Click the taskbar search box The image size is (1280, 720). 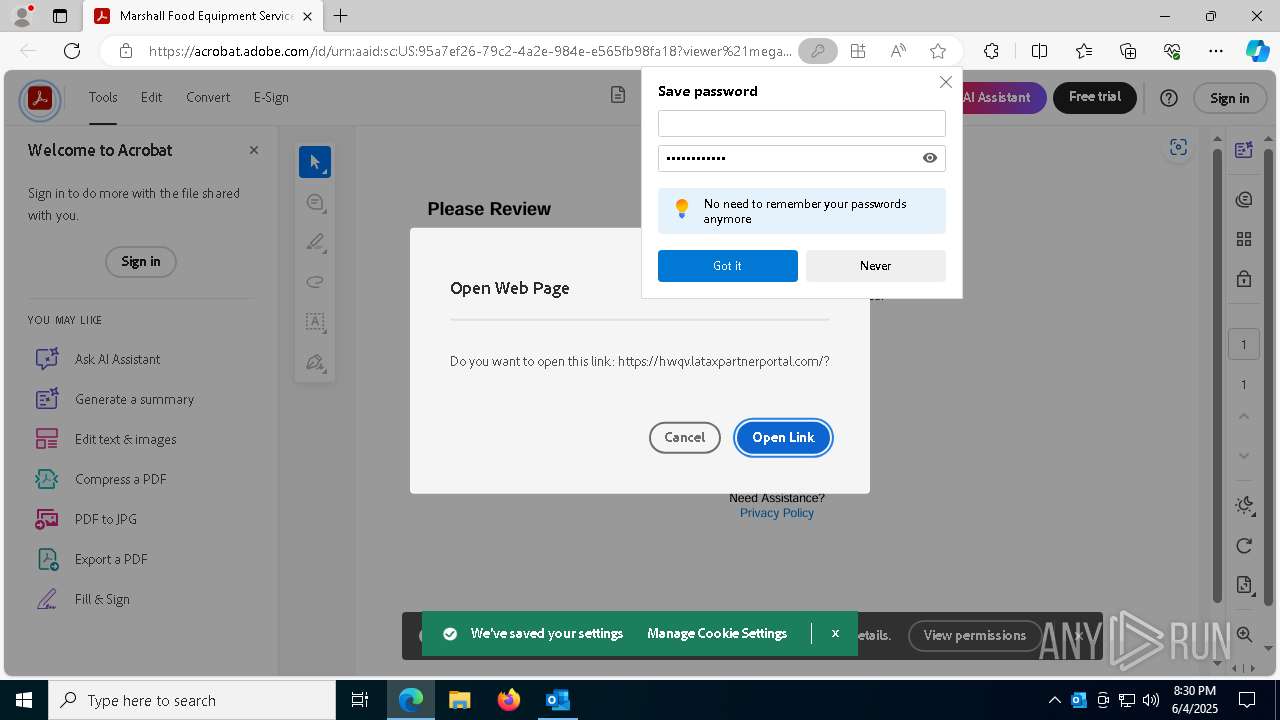pyautogui.click(x=192, y=700)
